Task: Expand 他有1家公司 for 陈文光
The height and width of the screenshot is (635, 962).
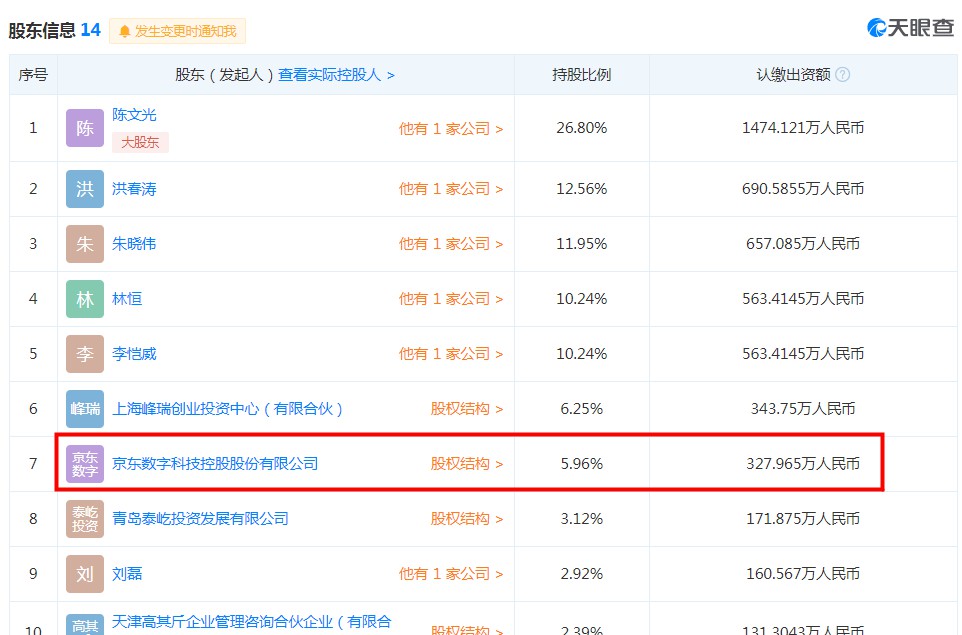Action: point(451,129)
